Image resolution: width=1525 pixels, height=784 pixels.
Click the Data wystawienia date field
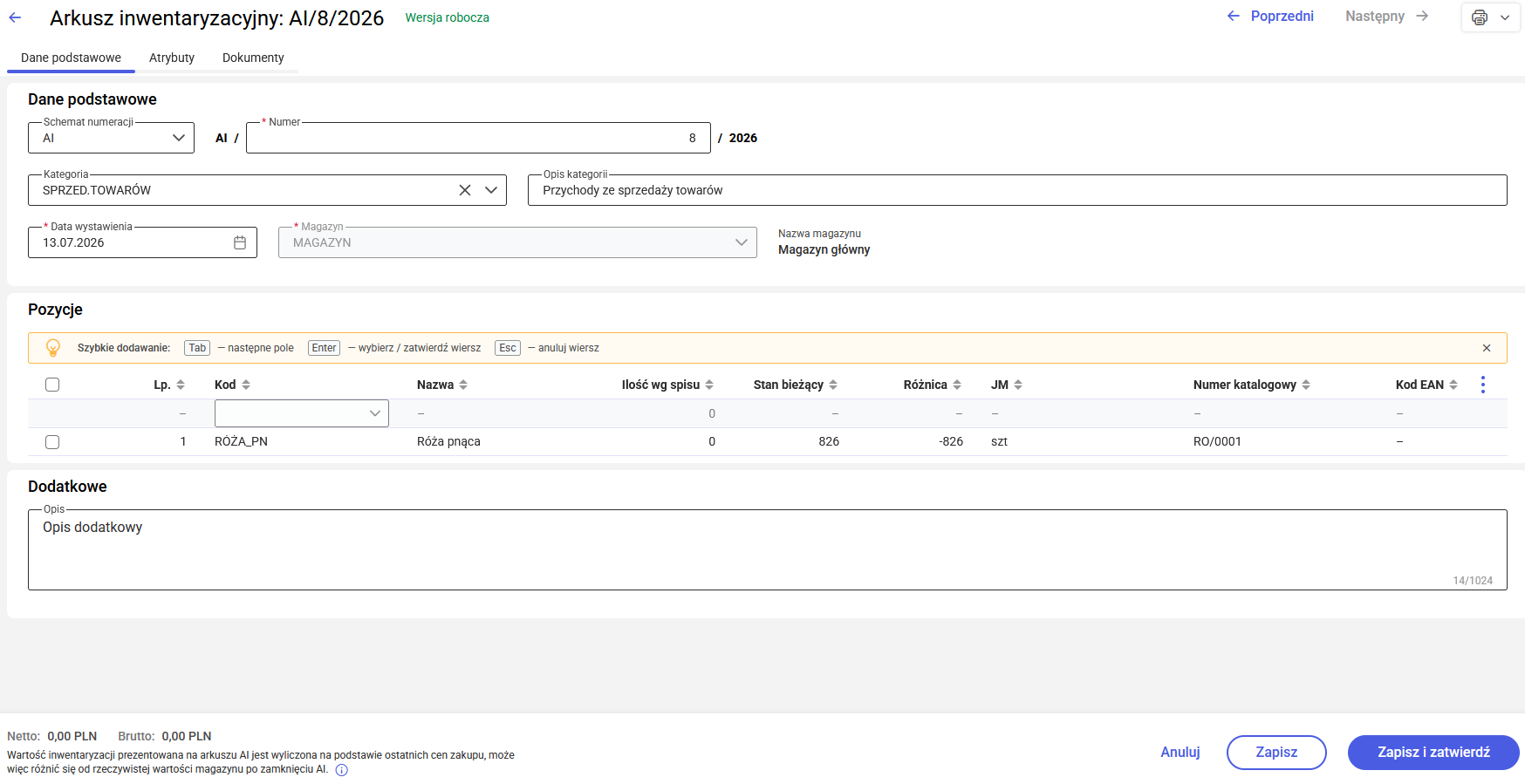pos(142,242)
